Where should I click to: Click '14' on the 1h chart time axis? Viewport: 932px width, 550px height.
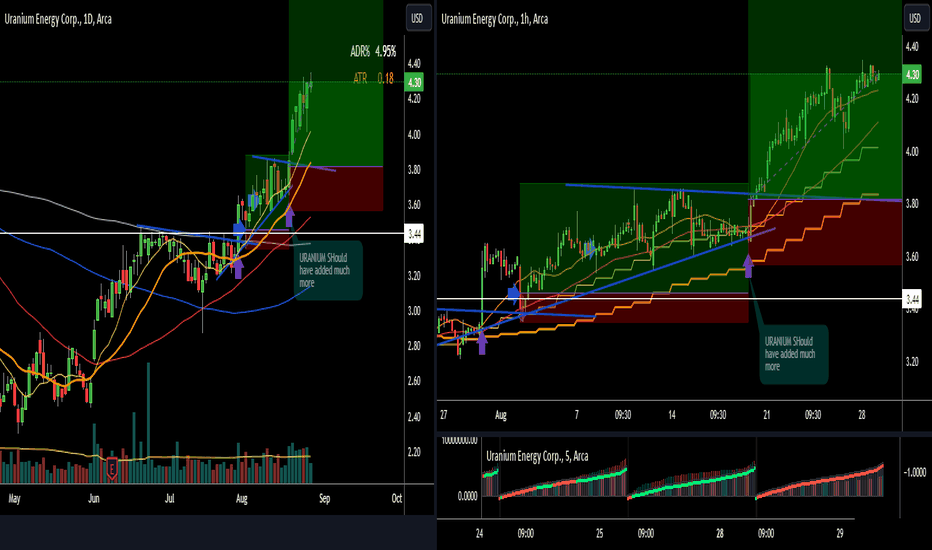[x=672, y=414]
